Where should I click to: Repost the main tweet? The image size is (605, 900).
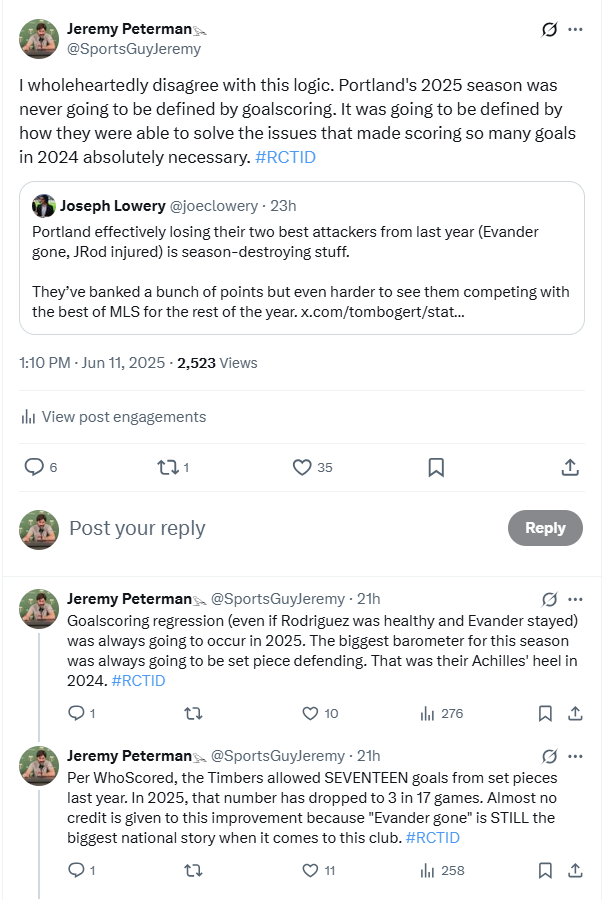[x=166, y=467]
